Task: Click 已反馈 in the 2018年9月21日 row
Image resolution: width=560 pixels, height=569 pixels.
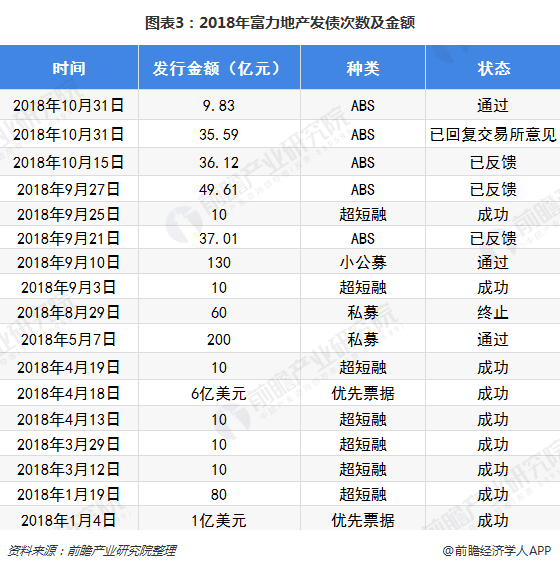Action: pos(493,239)
